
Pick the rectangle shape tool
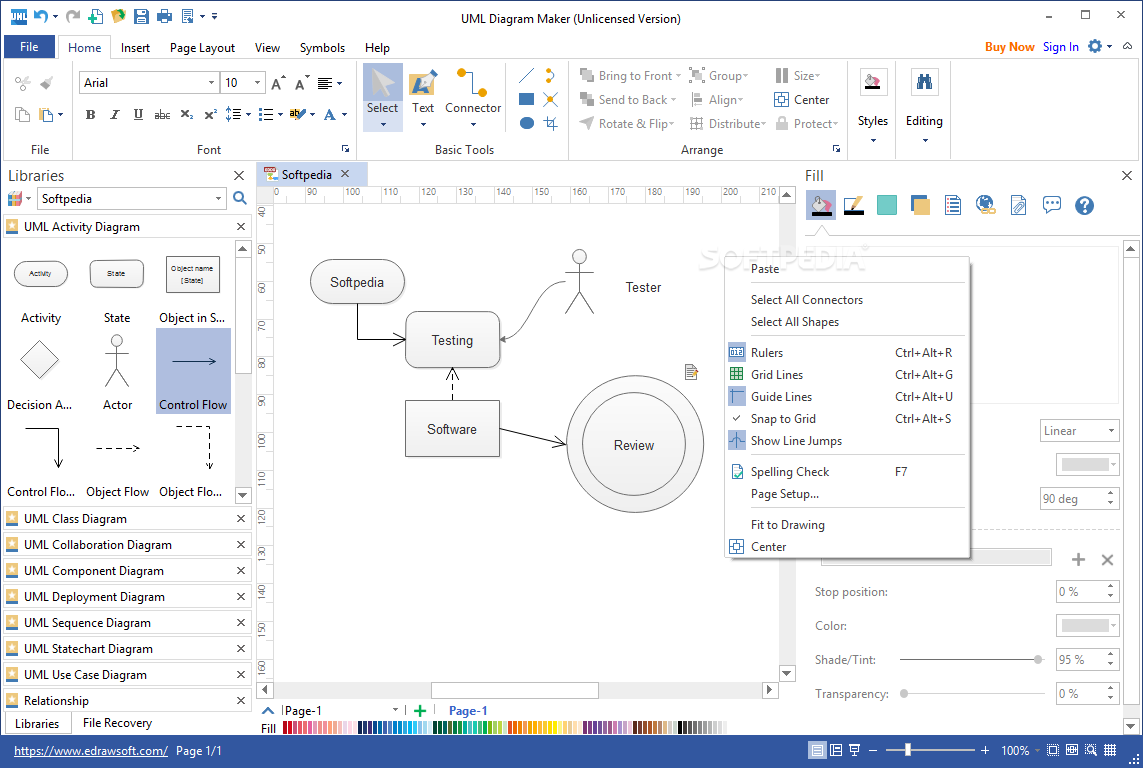pyautogui.click(x=526, y=99)
